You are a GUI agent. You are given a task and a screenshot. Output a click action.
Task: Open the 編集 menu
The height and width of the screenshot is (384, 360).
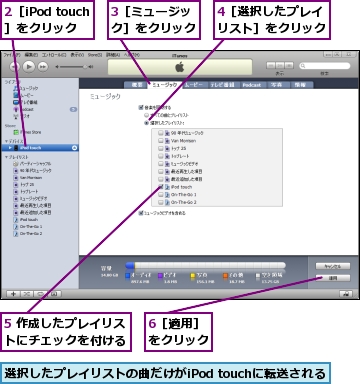(x=31, y=55)
